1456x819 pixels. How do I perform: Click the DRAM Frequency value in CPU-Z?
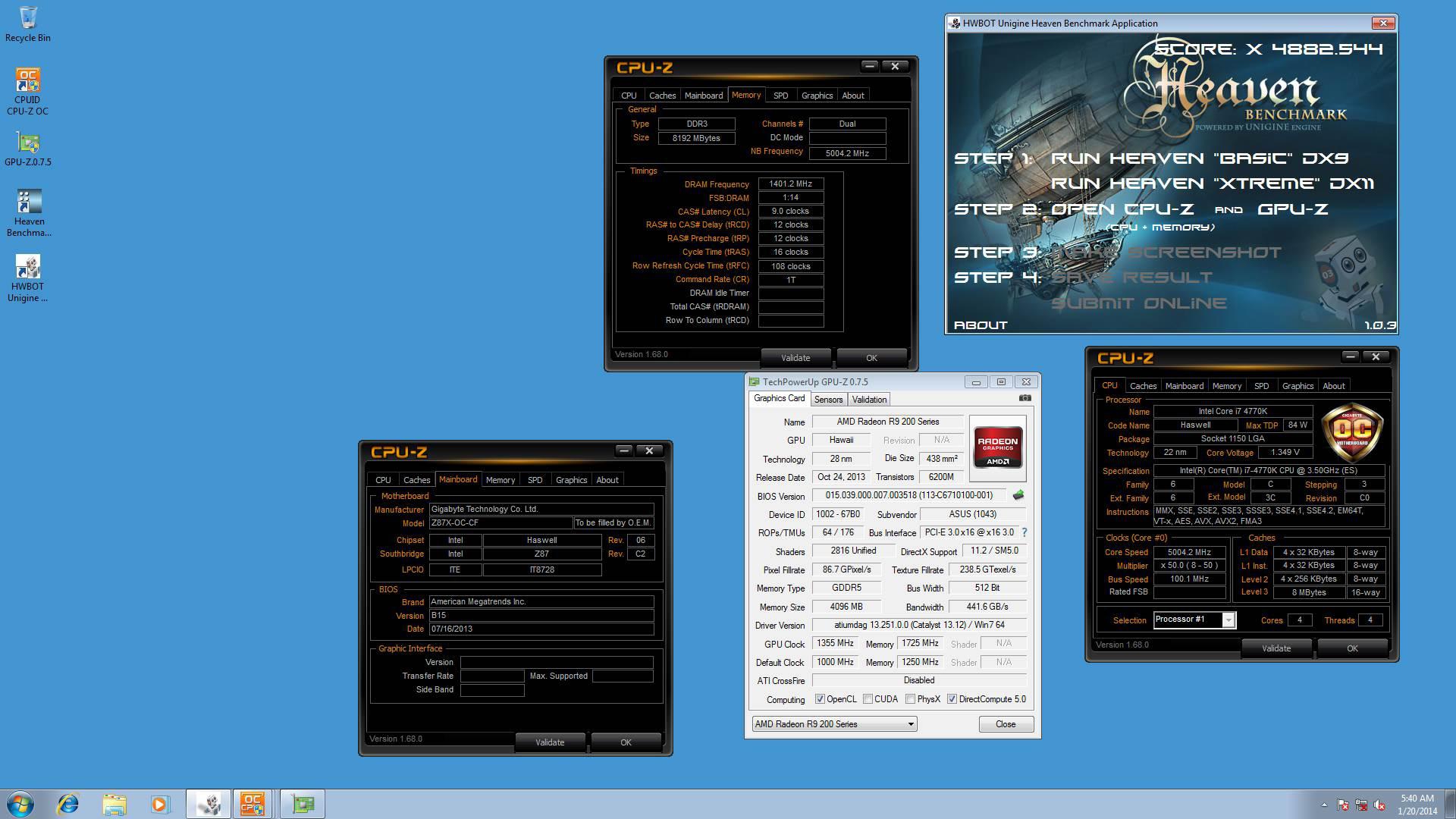(x=790, y=184)
